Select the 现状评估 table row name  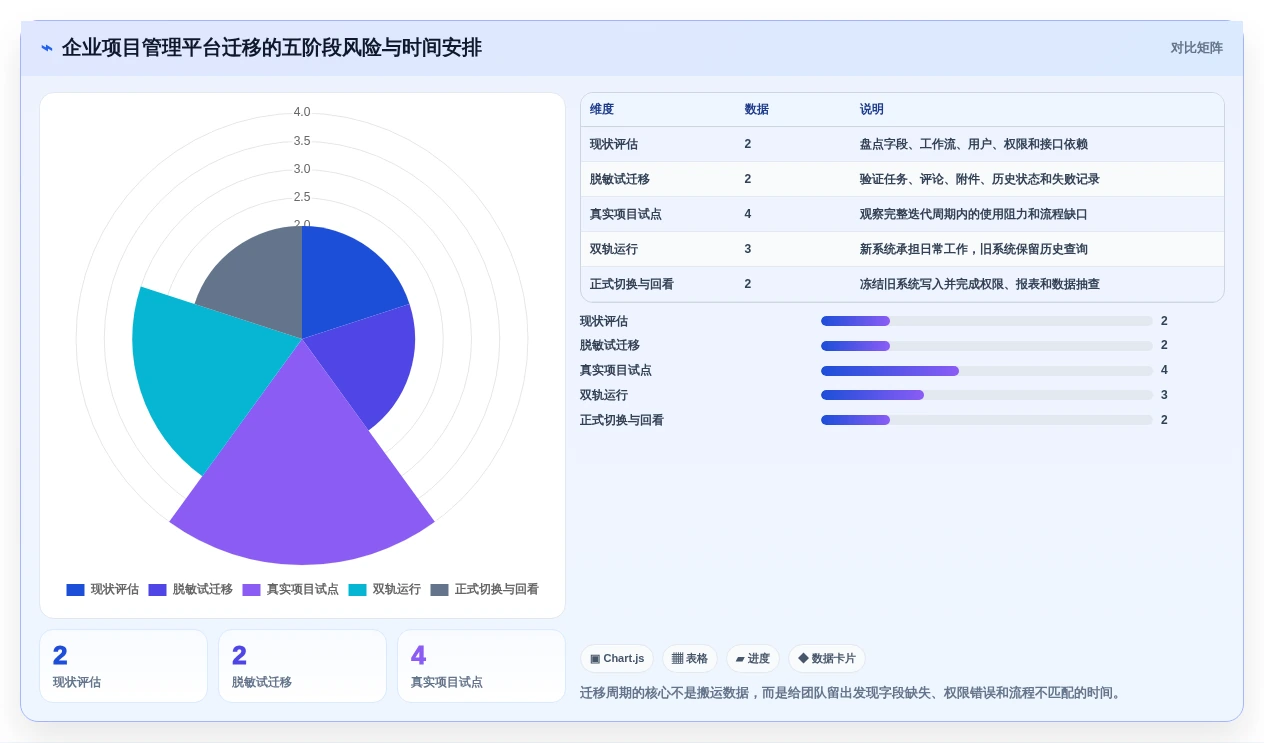(614, 144)
